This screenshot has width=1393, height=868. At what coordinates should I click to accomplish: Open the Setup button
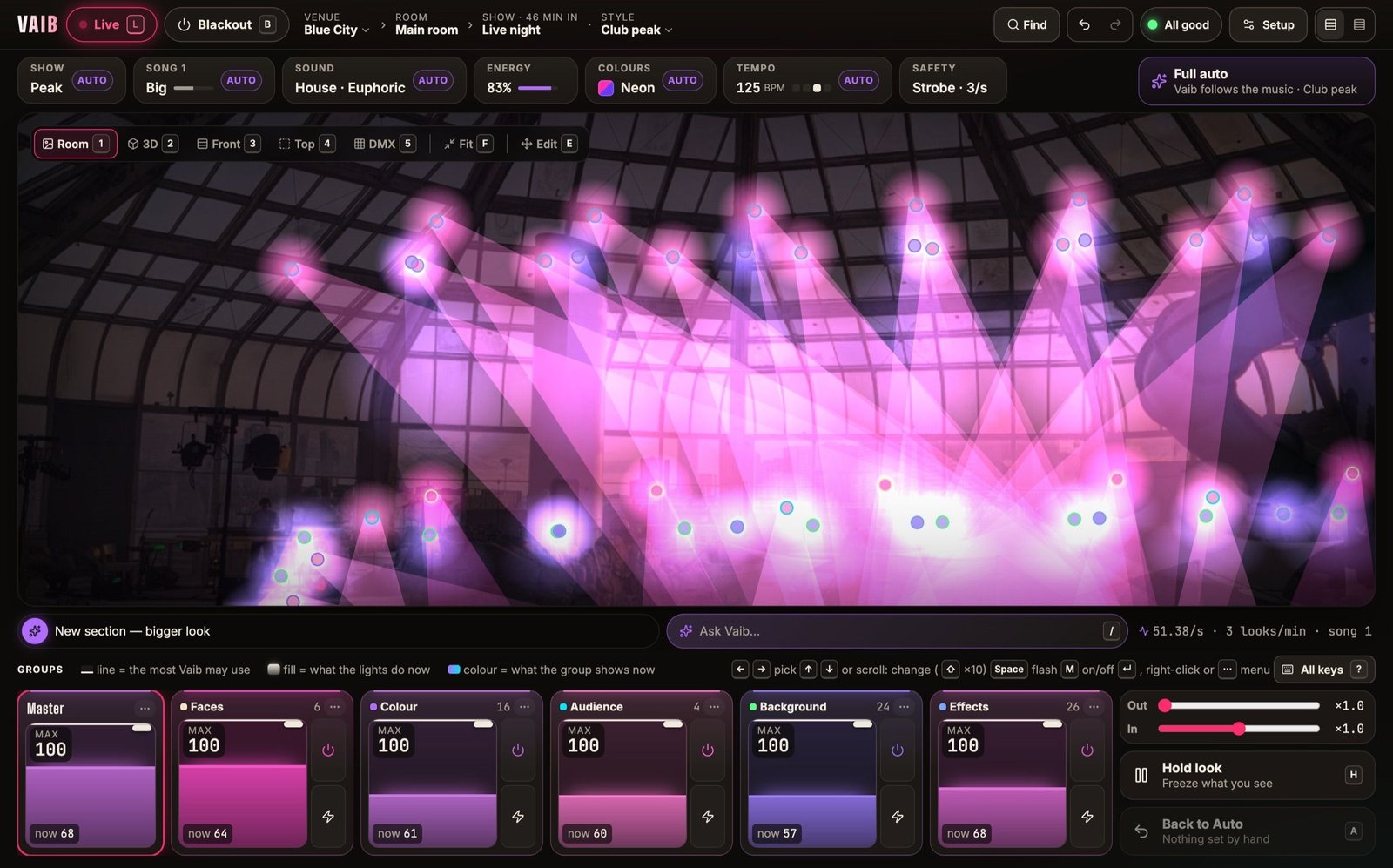(1268, 24)
